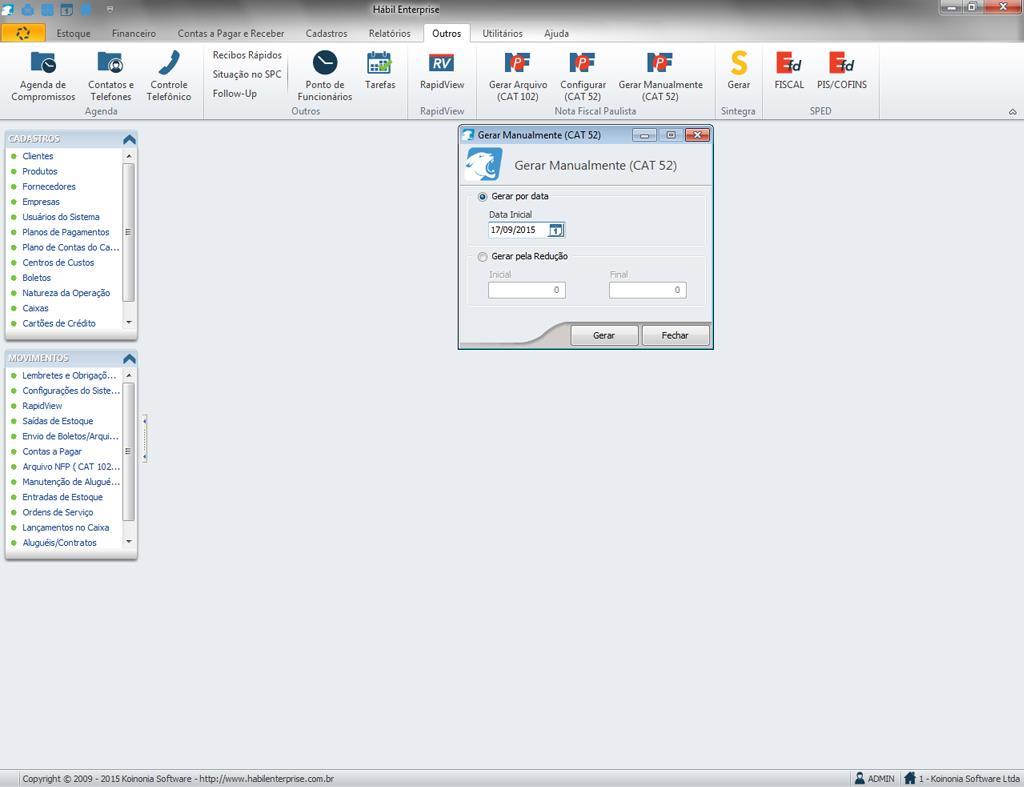Click the Hábil logo in the title bar
Image resolution: width=1024 pixels, height=787 pixels.
click(8, 9)
